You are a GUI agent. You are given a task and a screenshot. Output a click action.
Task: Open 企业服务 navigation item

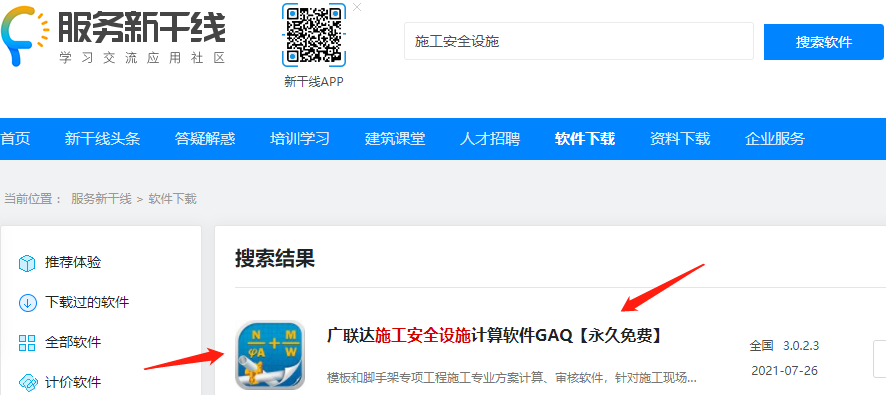coord(775,138)
